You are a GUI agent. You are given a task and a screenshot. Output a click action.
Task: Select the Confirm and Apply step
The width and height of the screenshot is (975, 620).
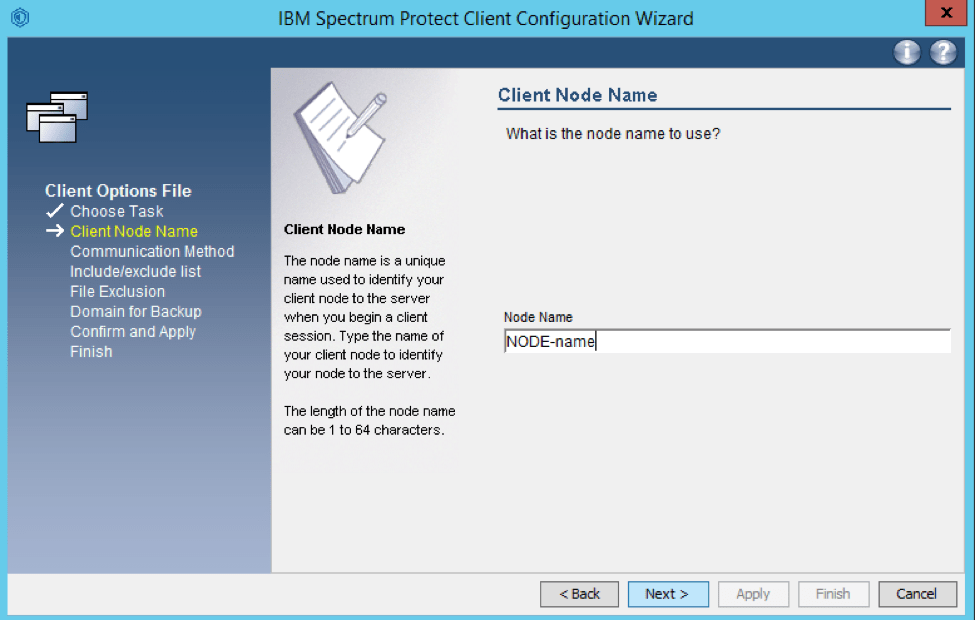pyautogui.click(x=132, y=331)
